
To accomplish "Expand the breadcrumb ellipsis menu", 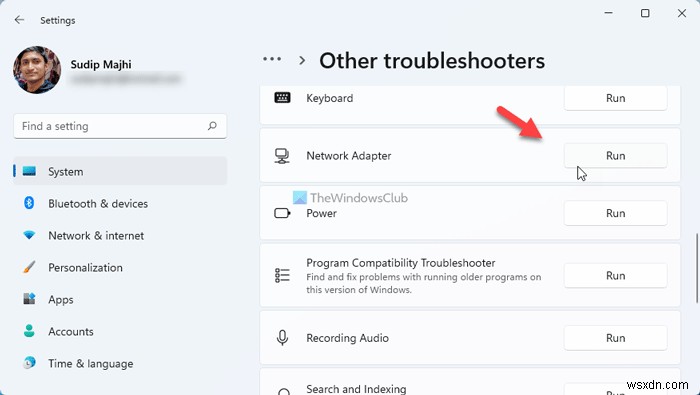I will click(272, 59).
